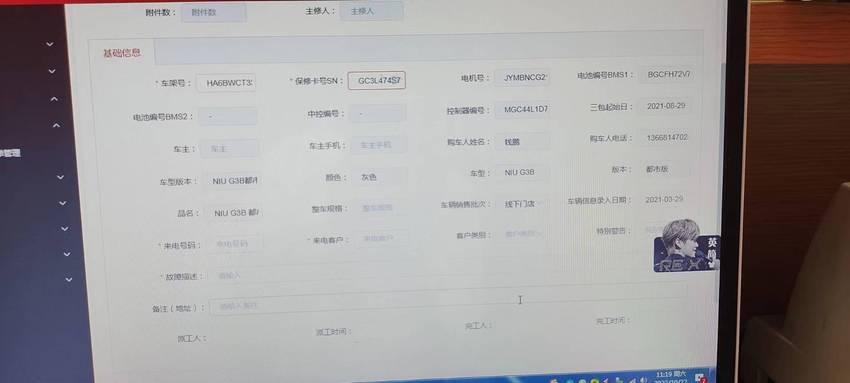
Task: Click the 保修卡号SN input field
Action: (377, 81)
